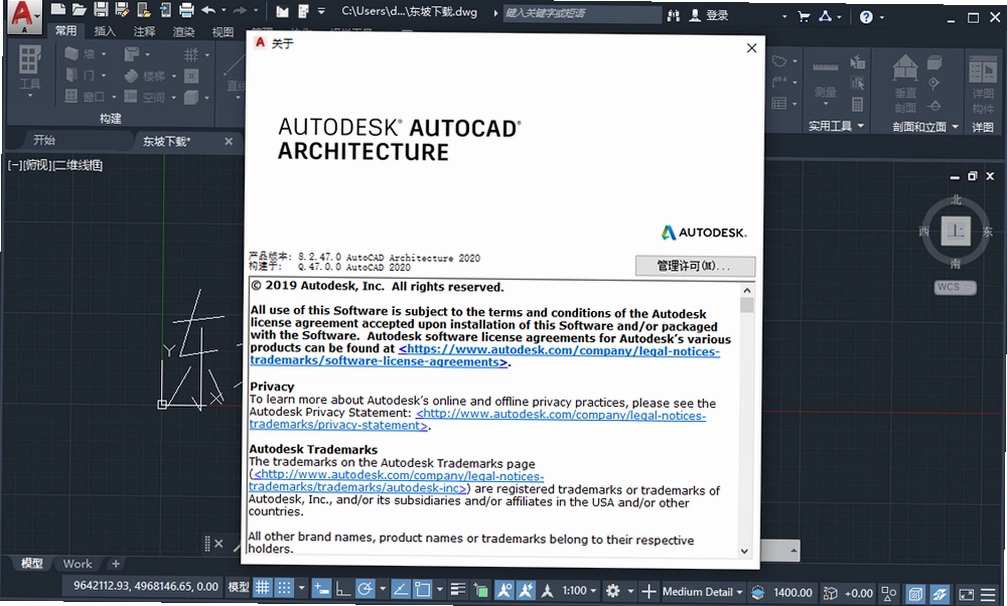The image size is (1007, 606).
Task: Click the search binoculars icon
Action: 673,15
